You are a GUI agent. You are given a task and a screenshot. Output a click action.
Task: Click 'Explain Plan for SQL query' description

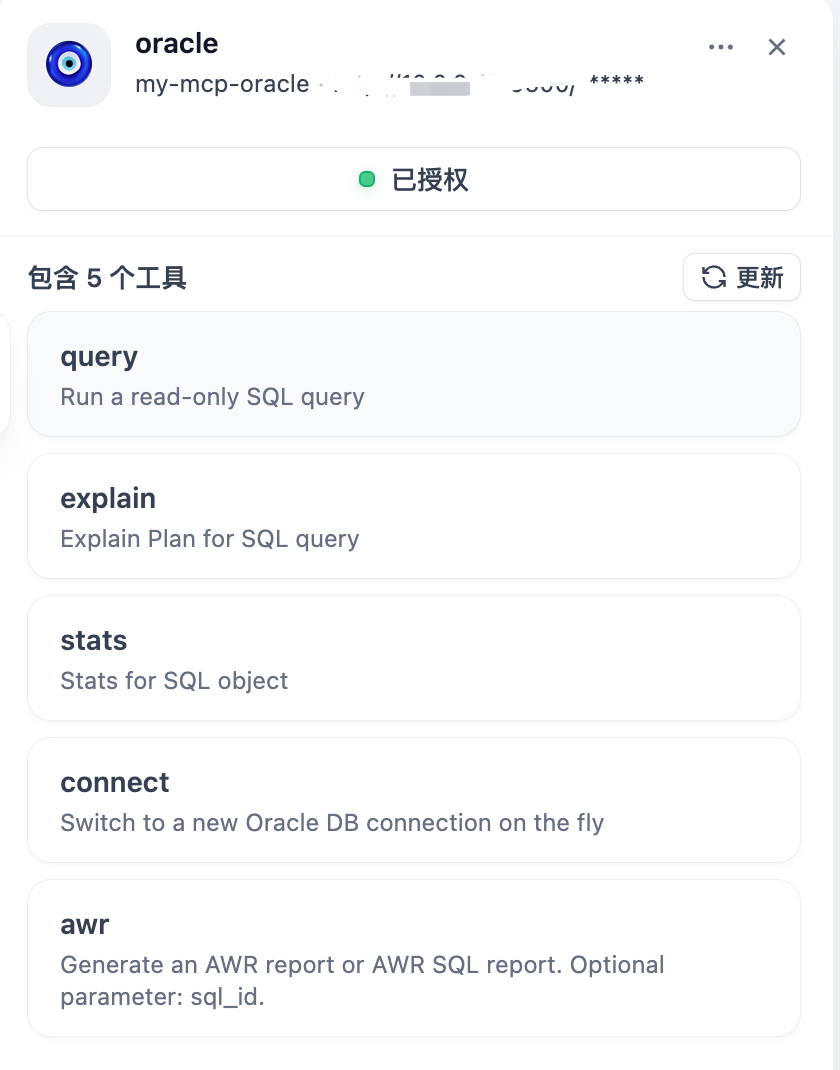[209, 539]
